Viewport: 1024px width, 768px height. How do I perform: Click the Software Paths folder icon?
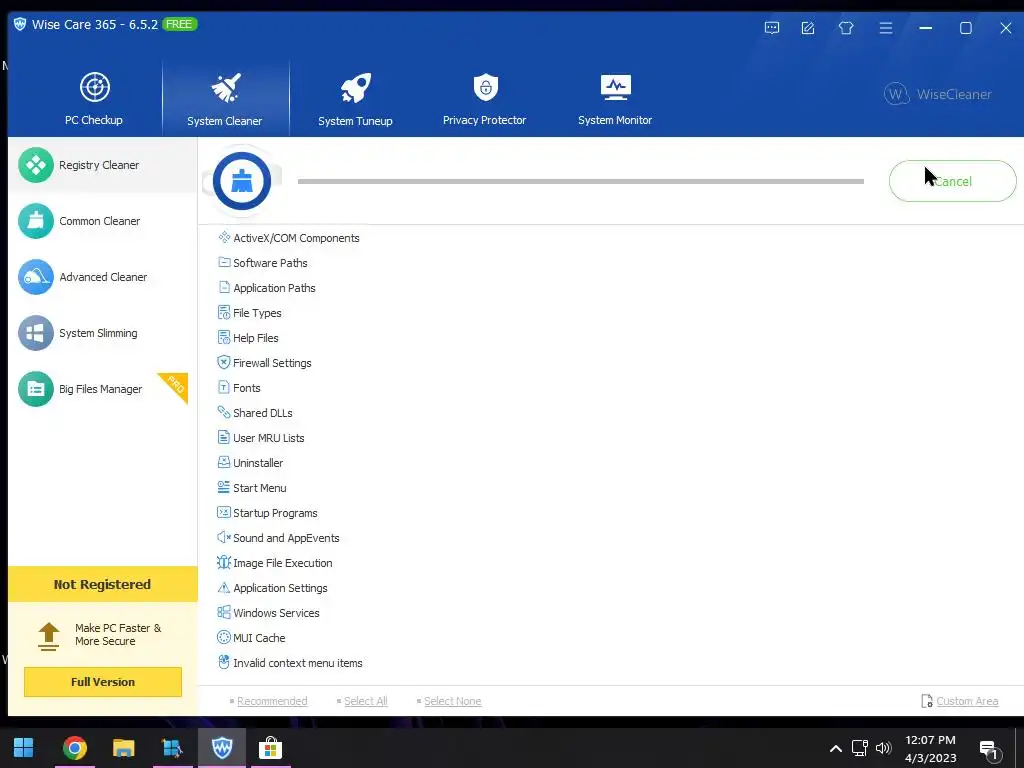pos(224,263)
